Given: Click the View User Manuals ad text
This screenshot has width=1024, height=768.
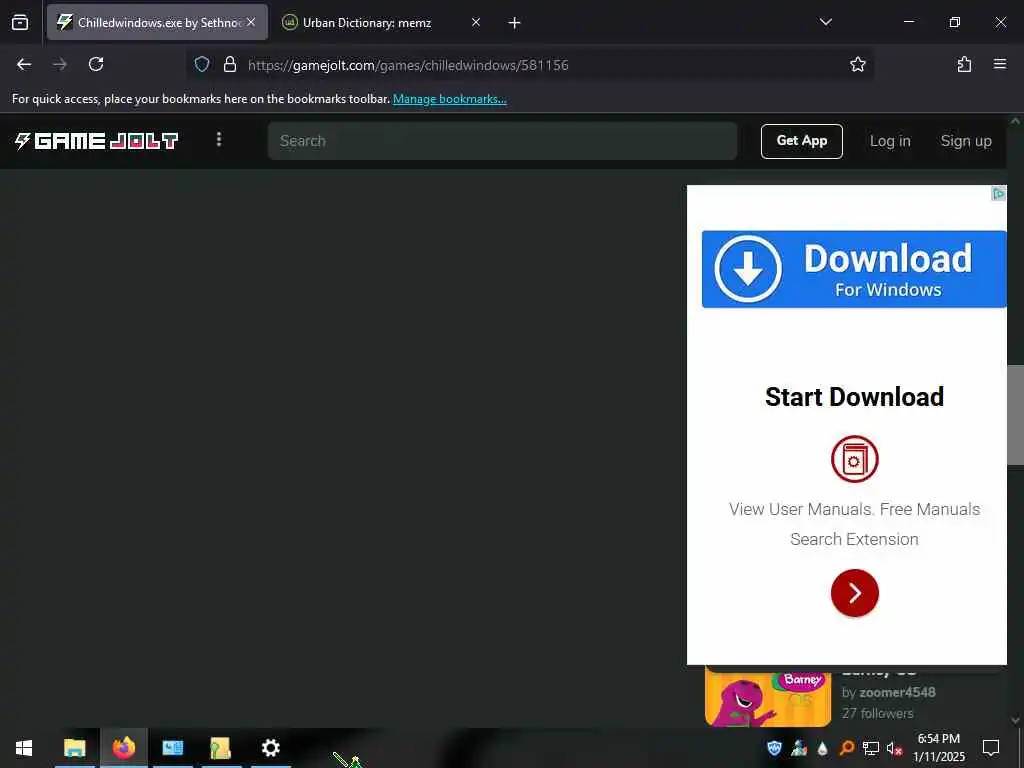Looking at the screenshot, I should [854, 524].
